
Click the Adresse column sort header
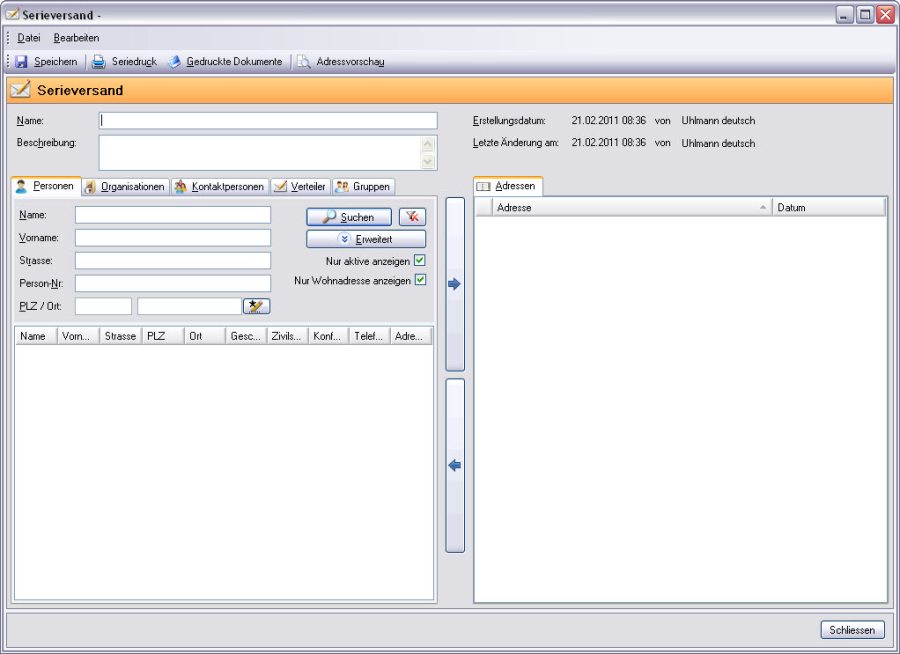pos(632,208)
